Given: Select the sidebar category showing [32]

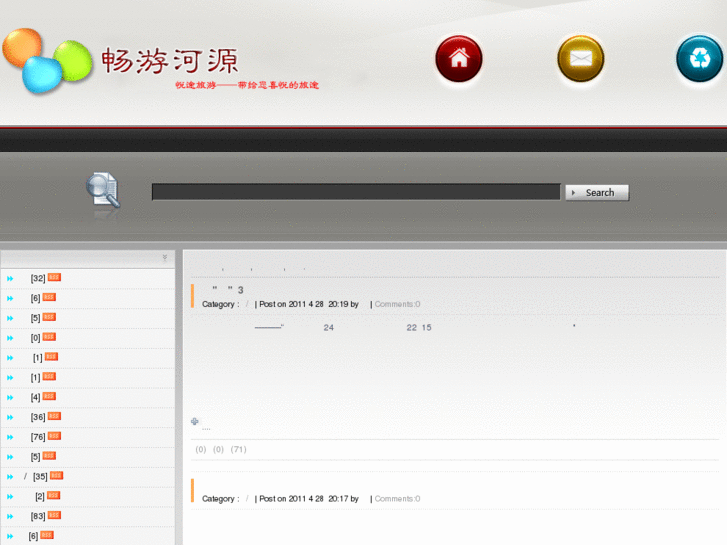Looking at the screenshot, I should click(38, 278).
